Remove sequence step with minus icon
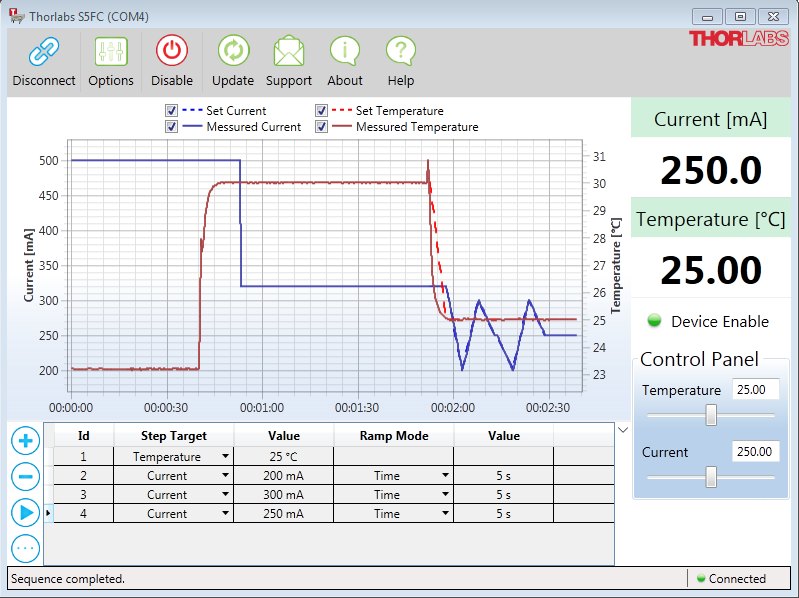 (26, 476)
